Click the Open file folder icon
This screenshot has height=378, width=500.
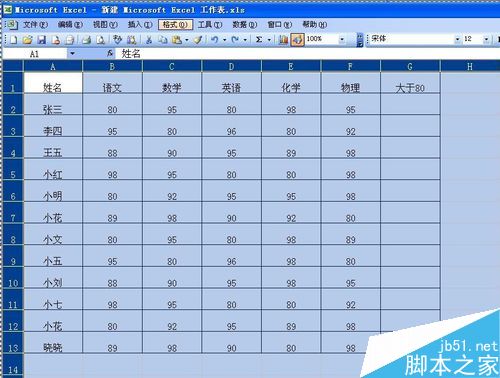28,40
